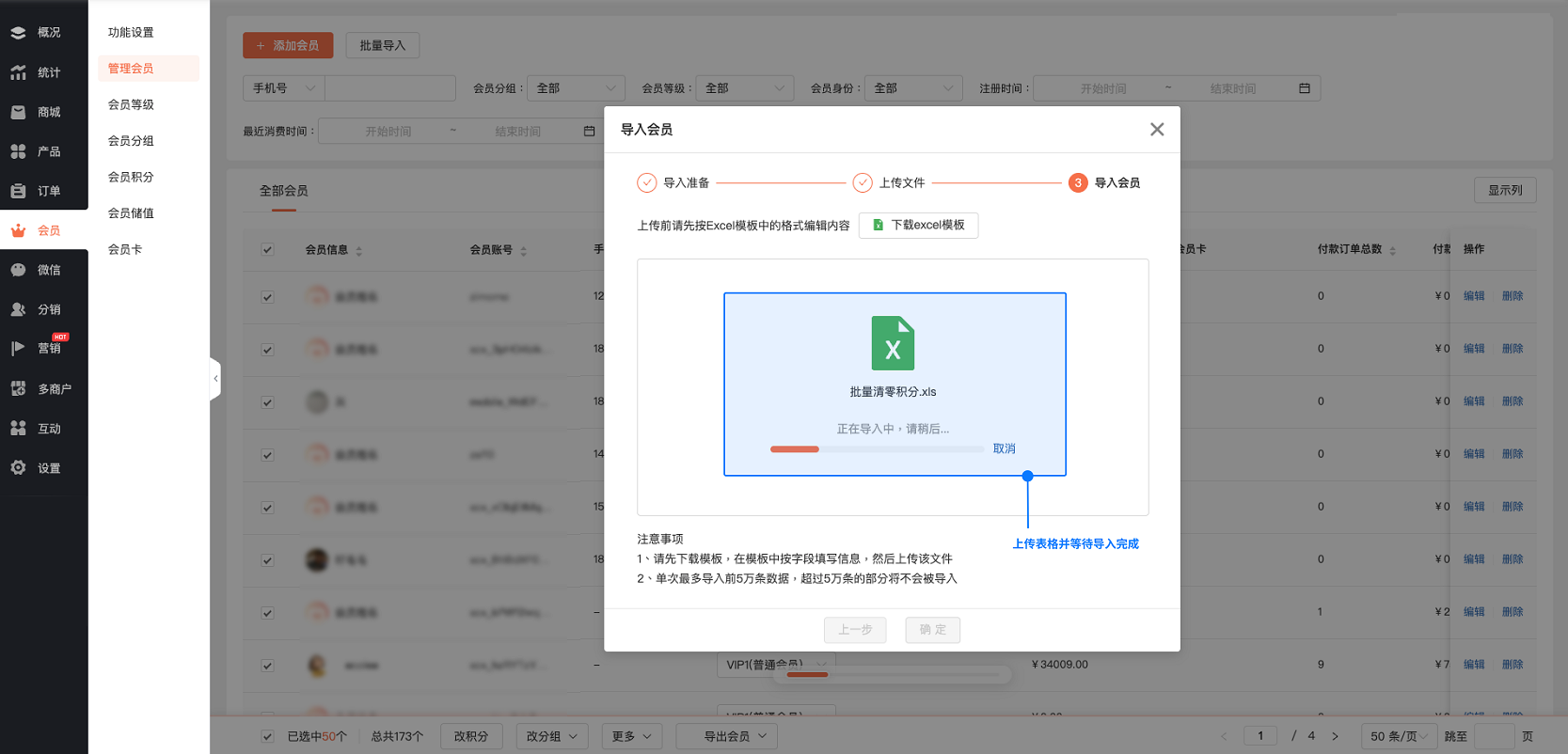
Task: Open 会员积分 submenu item
Action: point(131,177)
